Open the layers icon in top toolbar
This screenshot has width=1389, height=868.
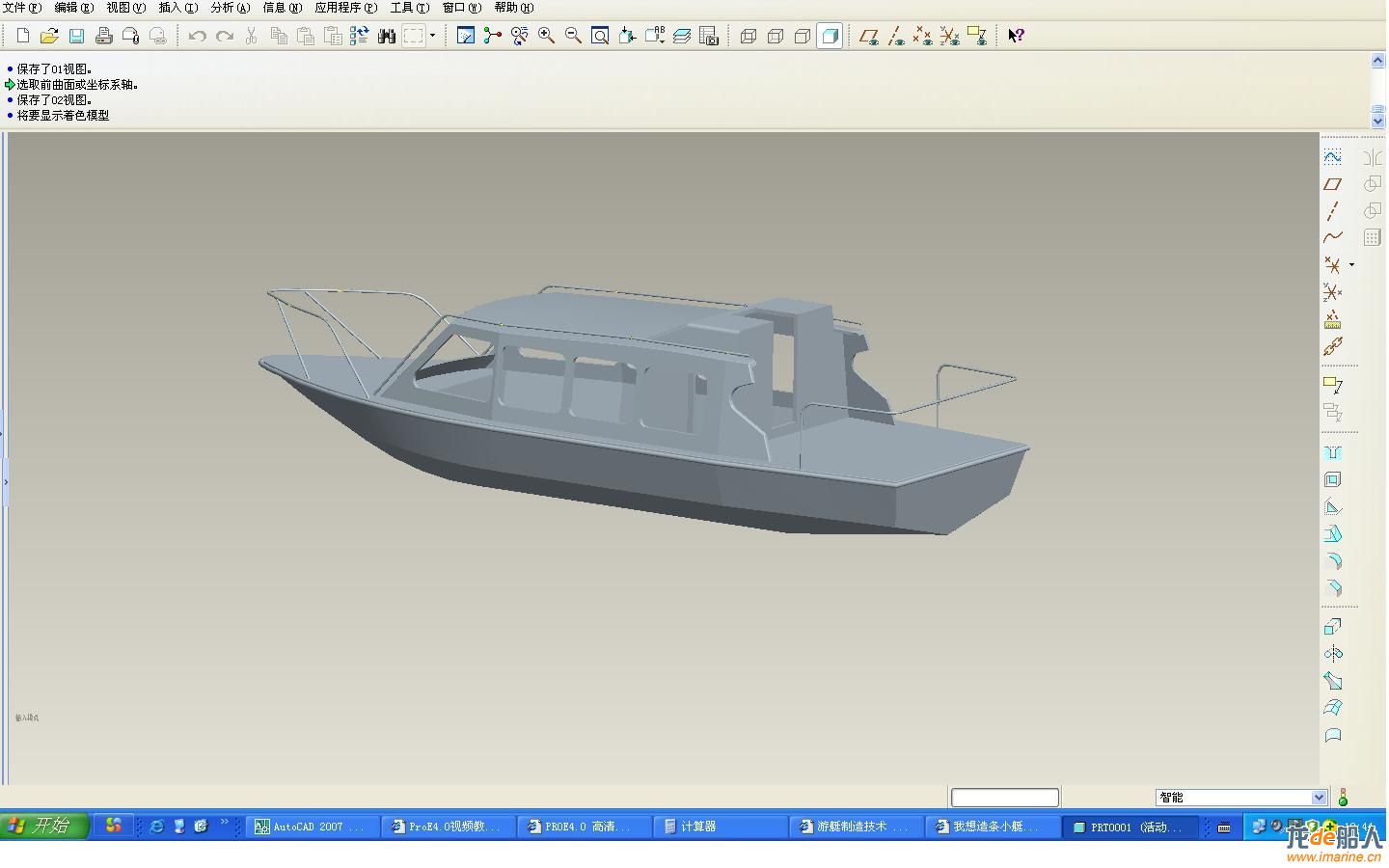[x=682, y=36]
